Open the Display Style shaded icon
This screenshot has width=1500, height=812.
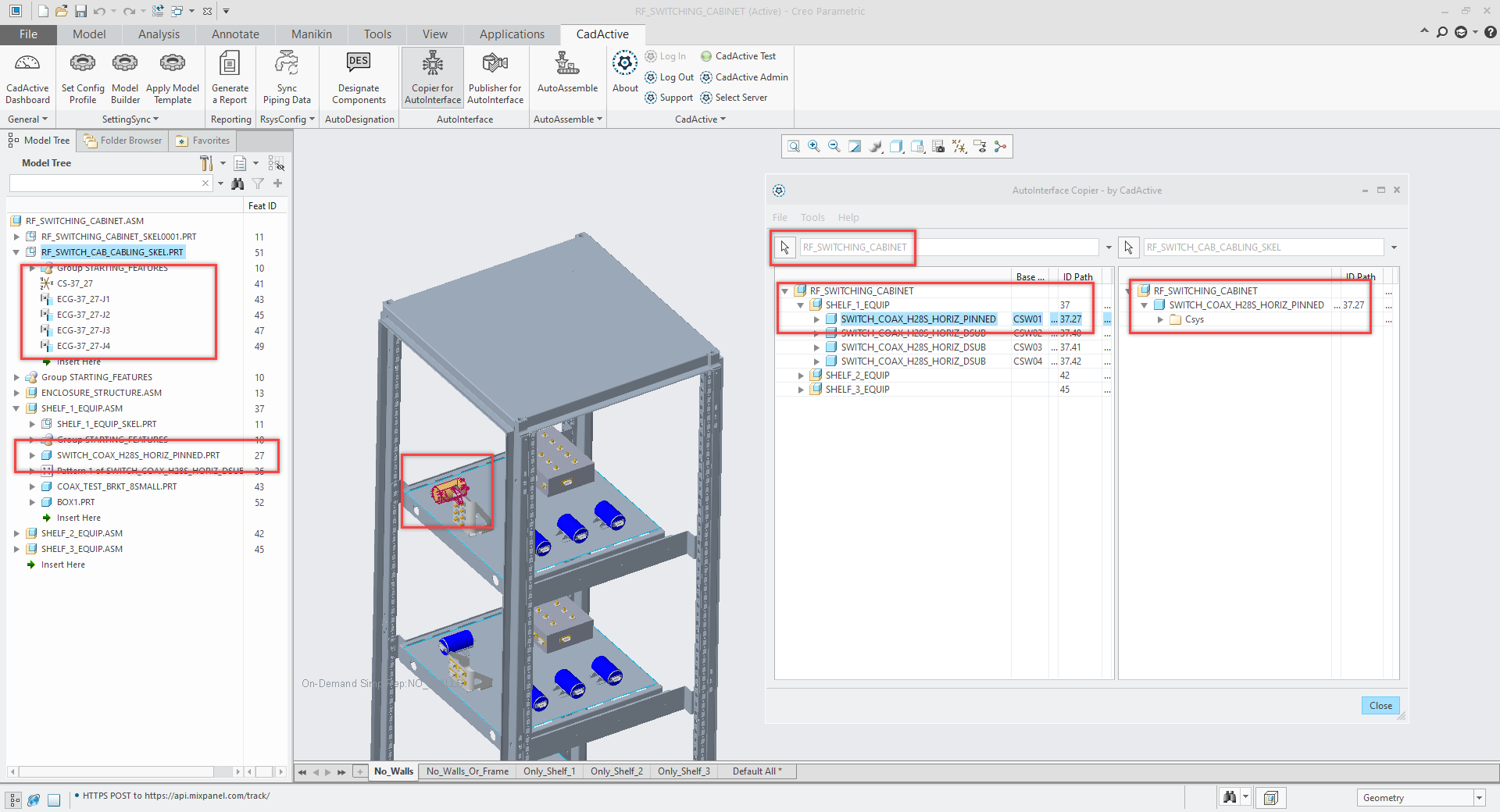point(876,146)
